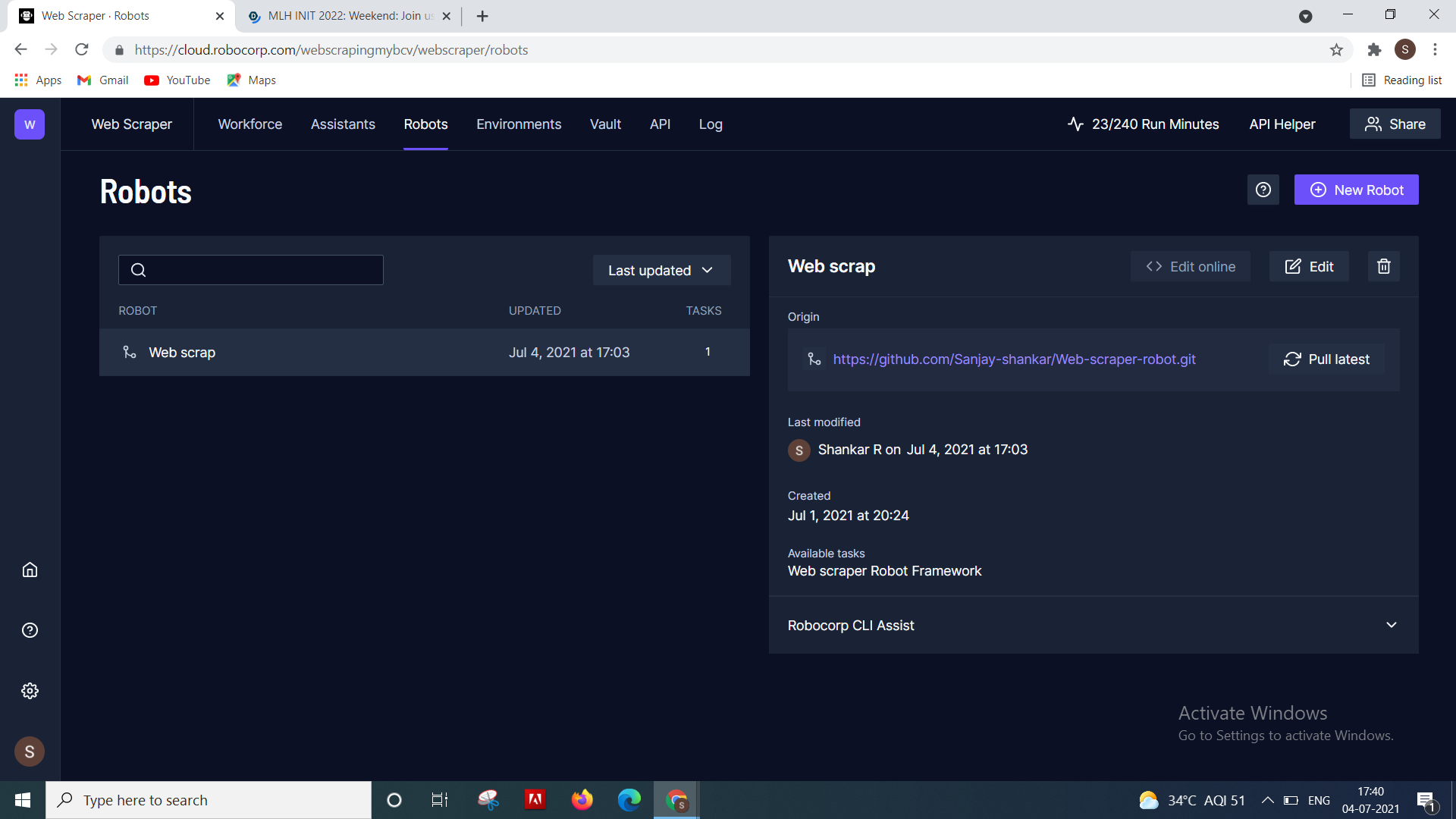Viewport: 1456px width, 819px height.
Task: Click the user avatar S in sidebar
Action: tap(30, 752)
